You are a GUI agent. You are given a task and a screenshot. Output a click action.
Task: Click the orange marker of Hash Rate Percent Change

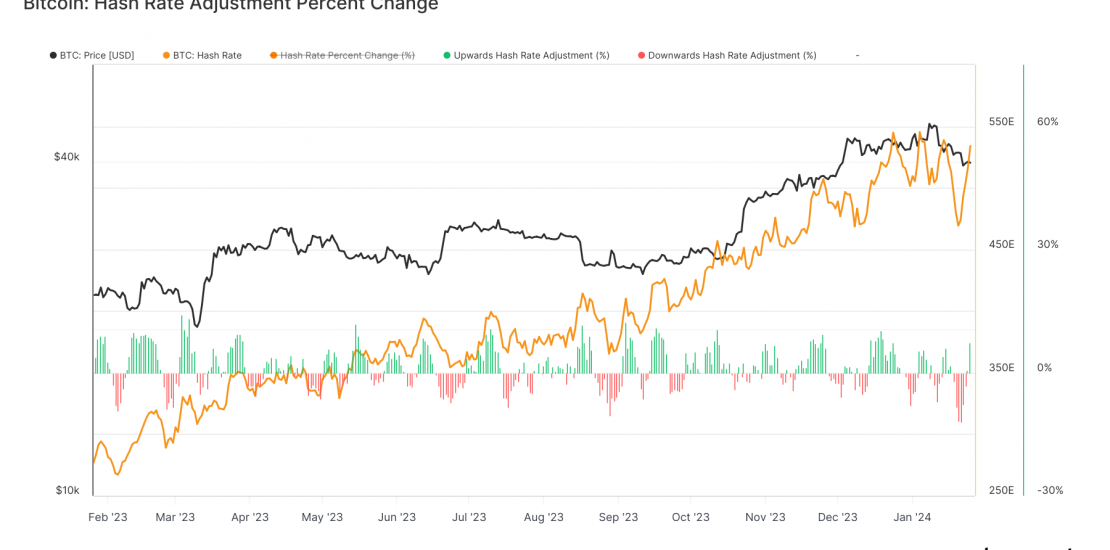click(273, 55)
